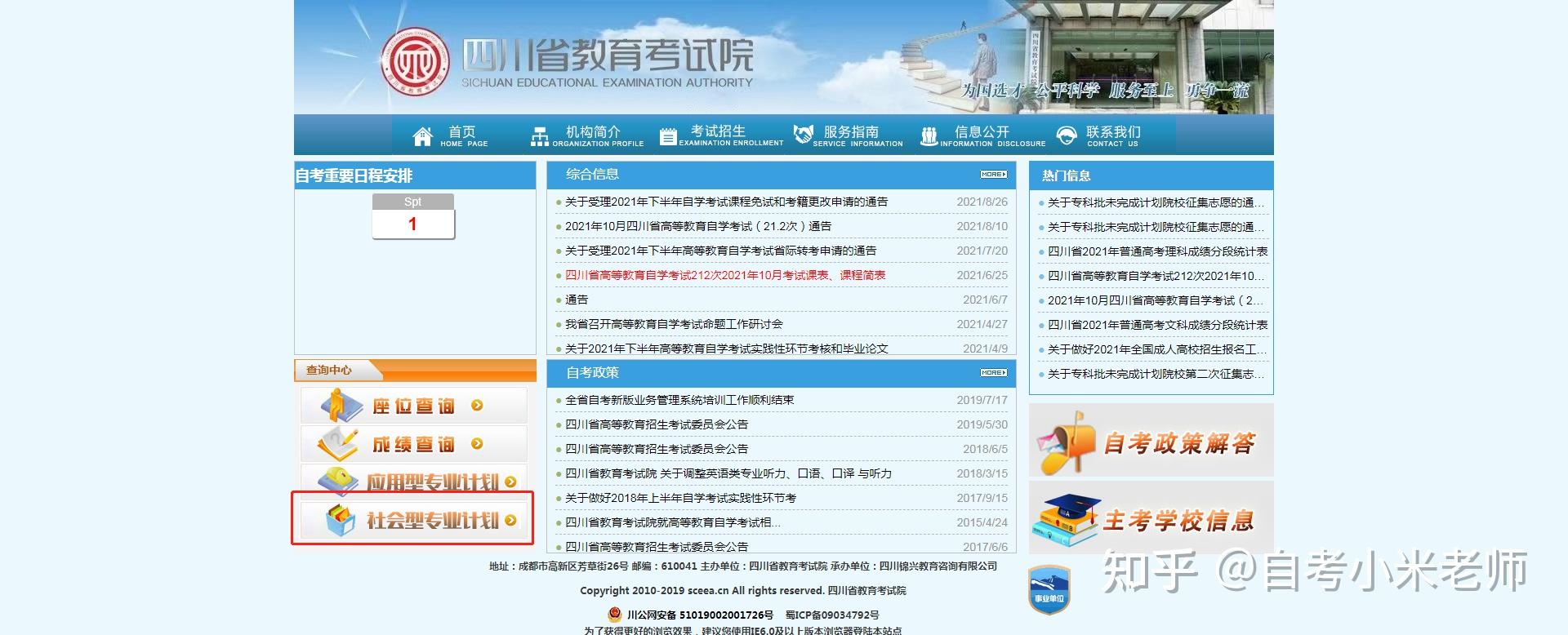Click the date 2021/8/26 in 综合信息
1568x635 pixels.
point(982,202)
